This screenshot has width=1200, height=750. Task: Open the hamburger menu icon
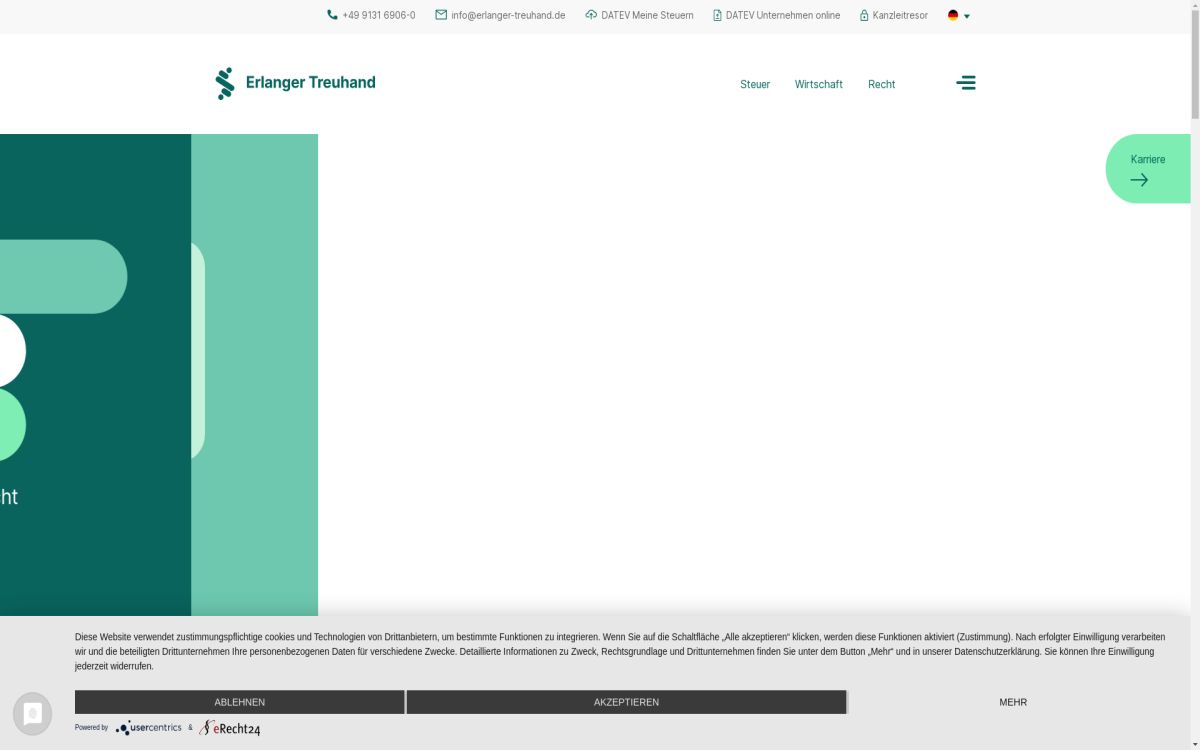pyautogui.click(x=965, y=83)
